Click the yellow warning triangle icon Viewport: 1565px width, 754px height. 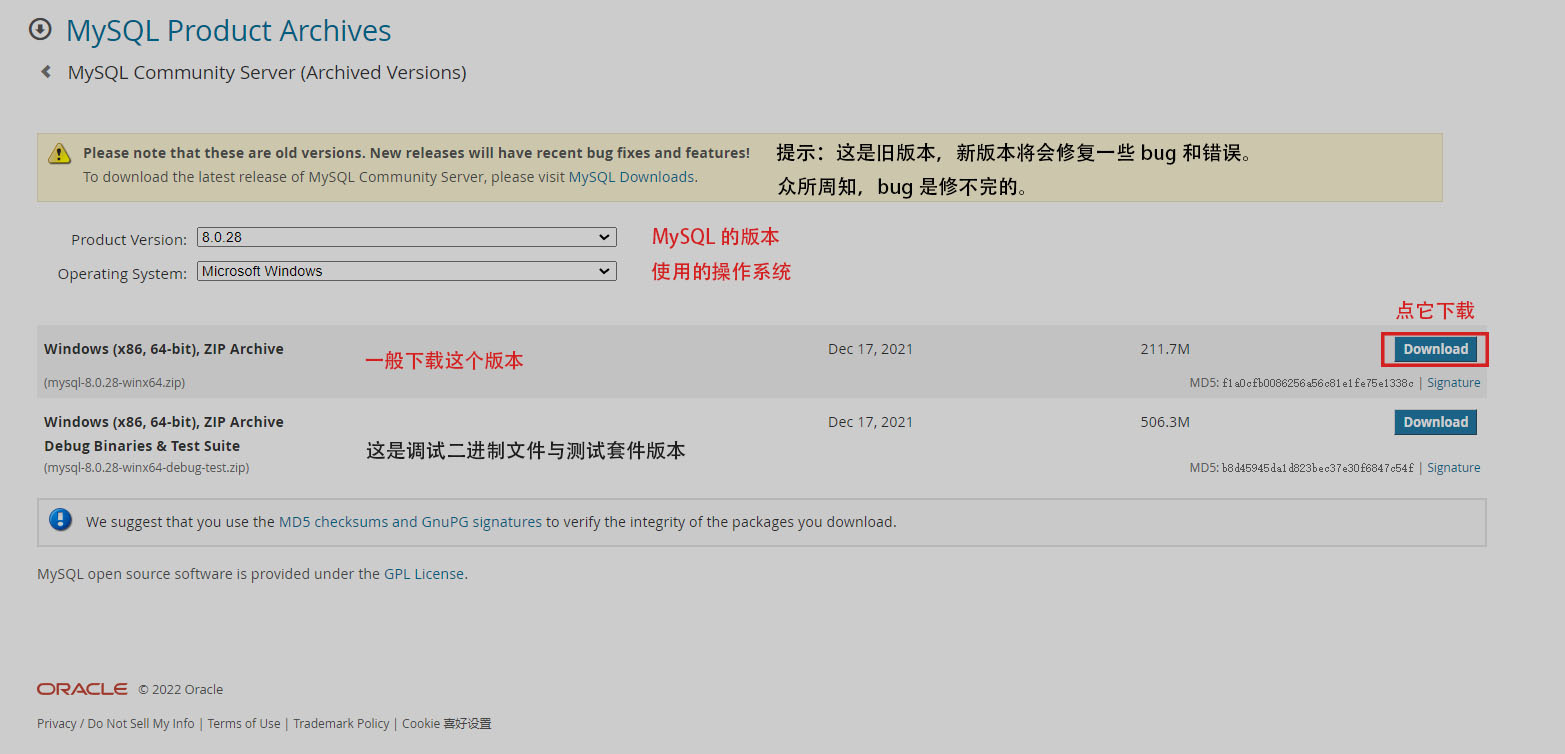(x=61, y=153)
